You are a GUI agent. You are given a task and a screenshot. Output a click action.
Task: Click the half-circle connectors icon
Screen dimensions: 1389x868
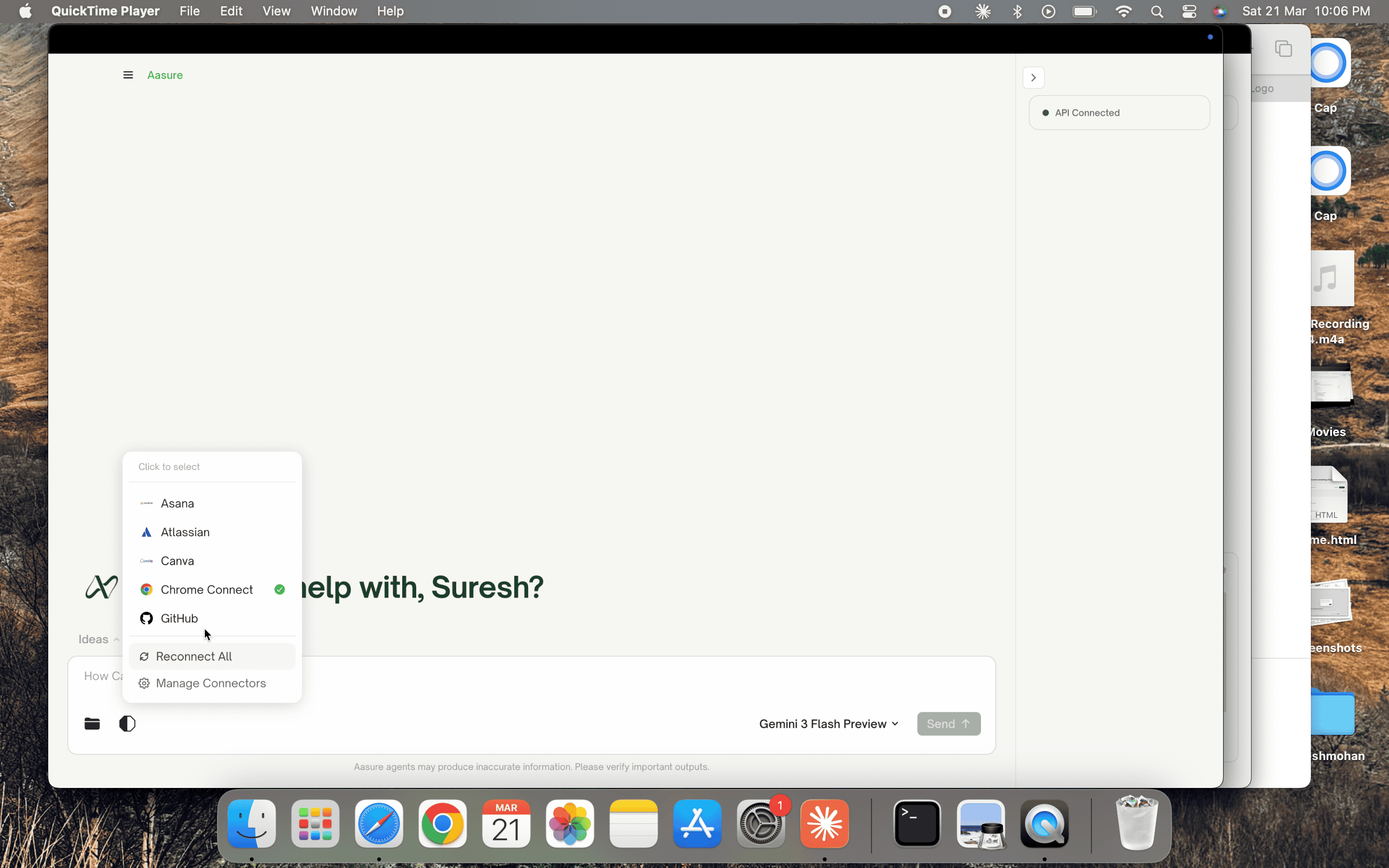(127, 723)
